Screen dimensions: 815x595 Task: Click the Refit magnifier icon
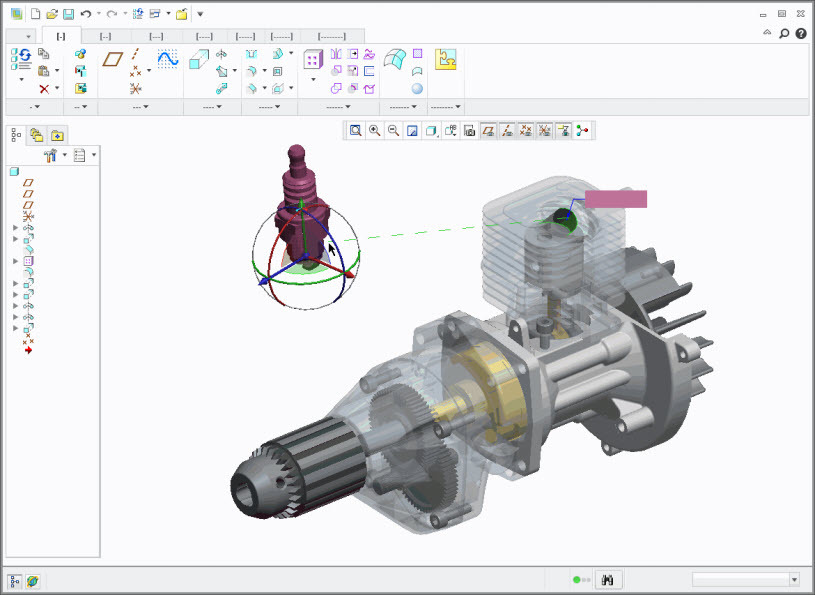pos(355,130)
